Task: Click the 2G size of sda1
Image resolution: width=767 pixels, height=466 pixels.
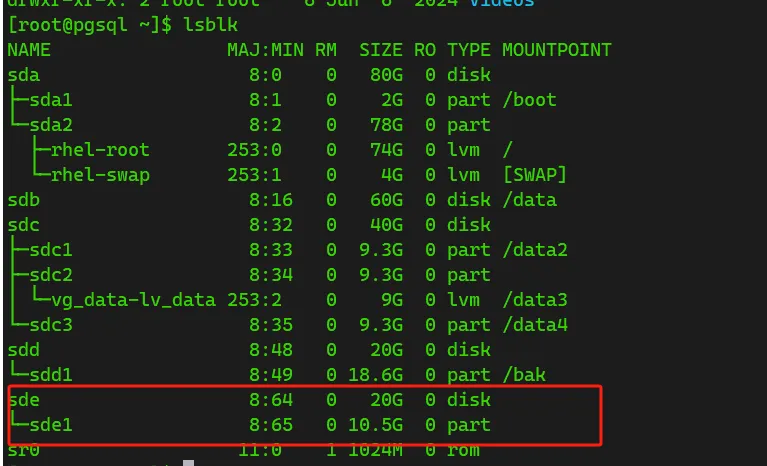Action: click(x=392, y=100)
